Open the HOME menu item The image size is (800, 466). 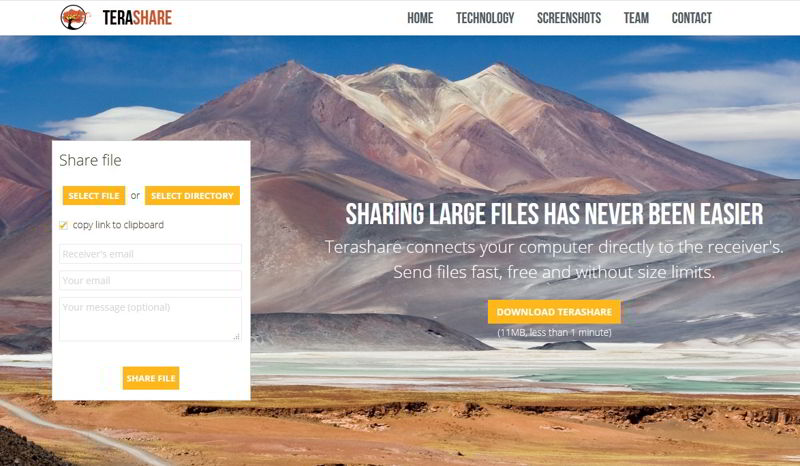420,18
